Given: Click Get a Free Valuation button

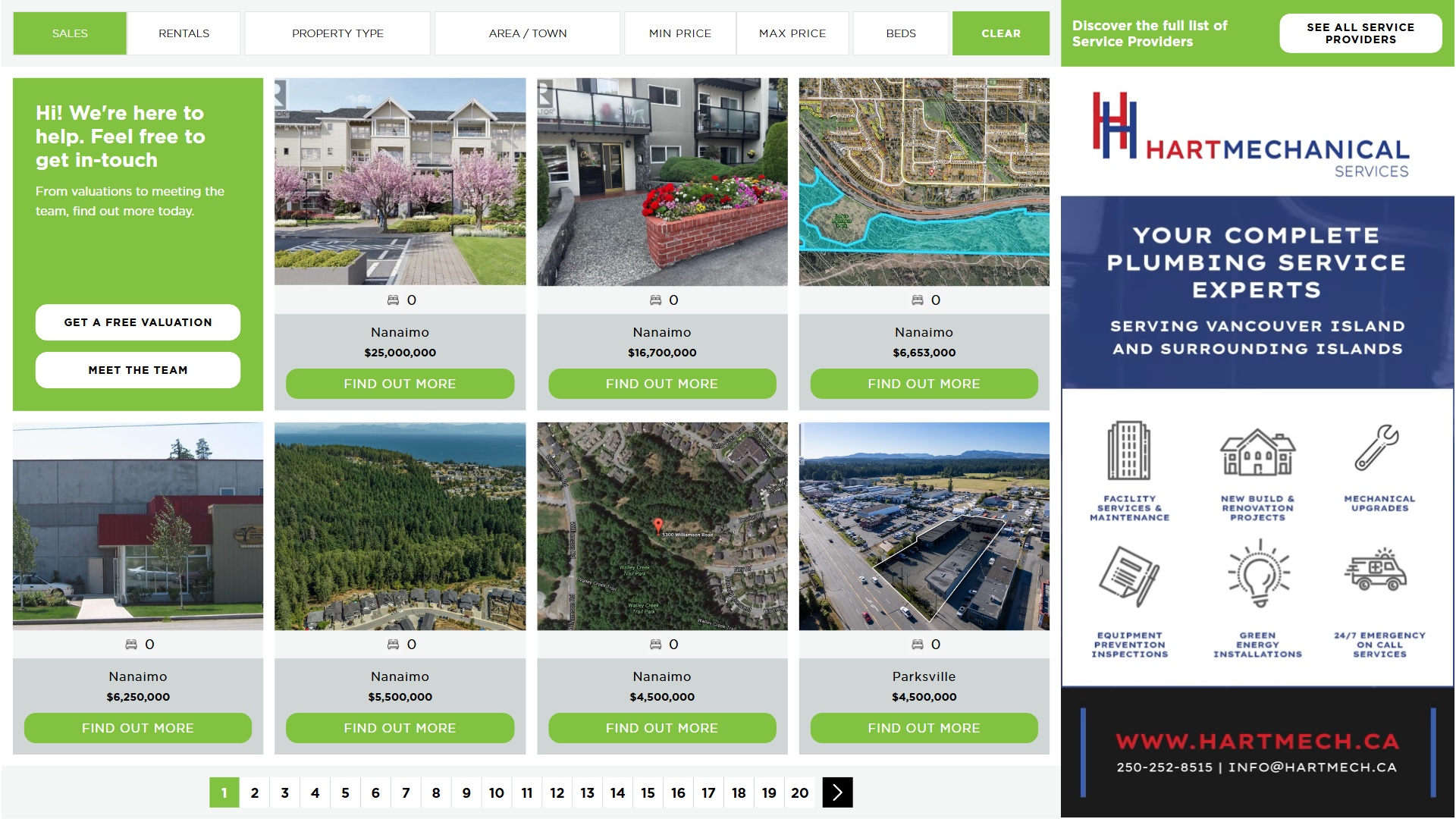Looking at the screenshot, I should [138, 322].
